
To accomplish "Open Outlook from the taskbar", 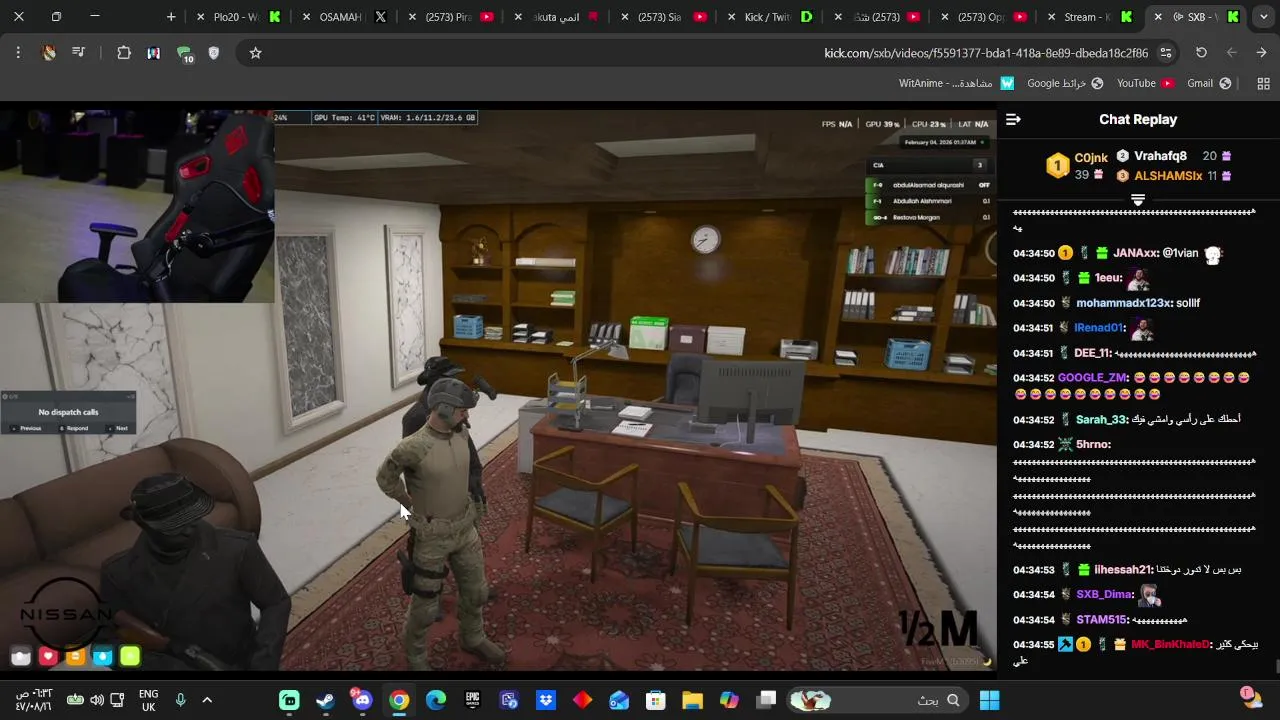I will (x=619, y=700).
